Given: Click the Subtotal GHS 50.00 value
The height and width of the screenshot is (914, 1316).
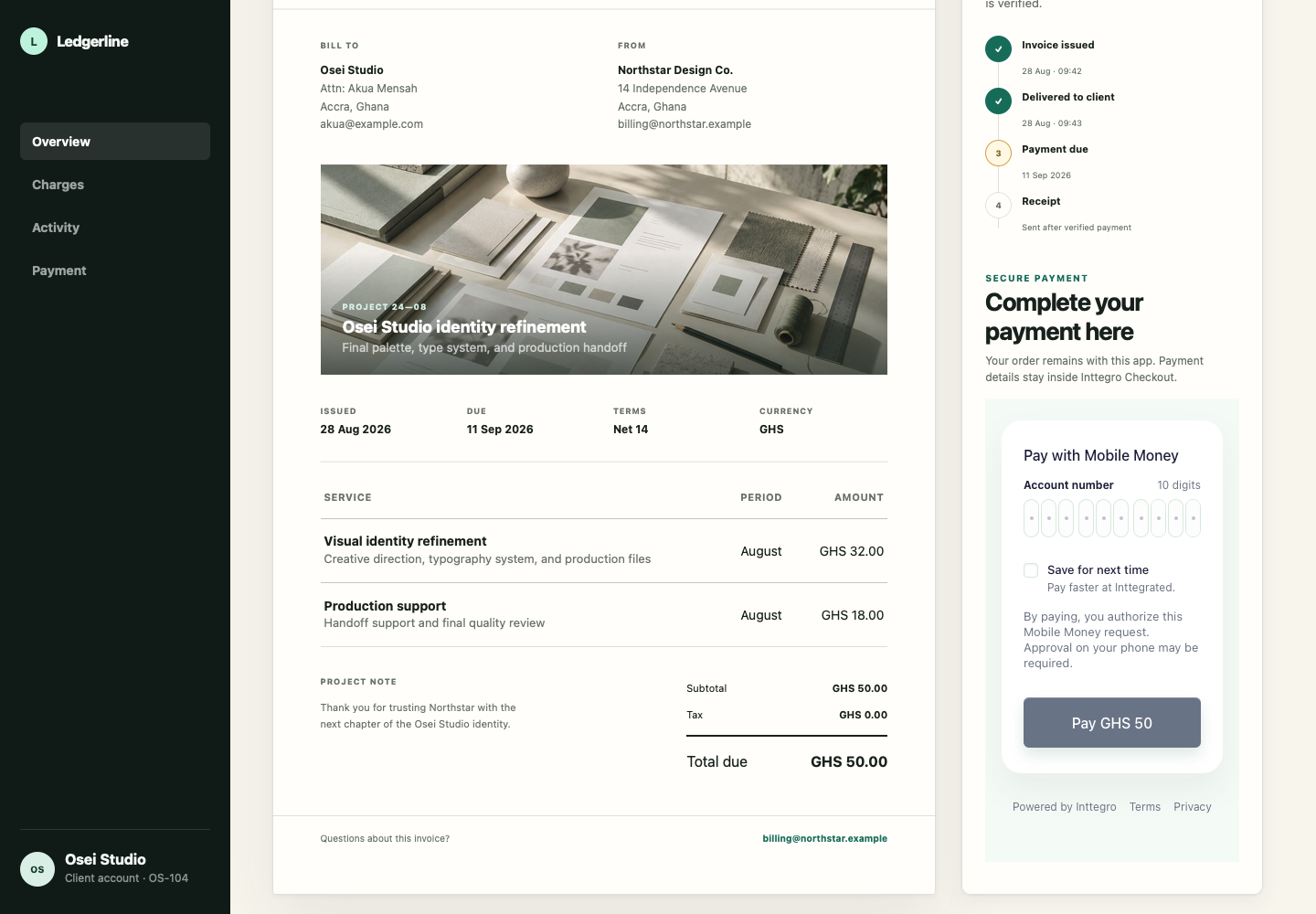Looking at the screenshot, I should click(860, 688).
